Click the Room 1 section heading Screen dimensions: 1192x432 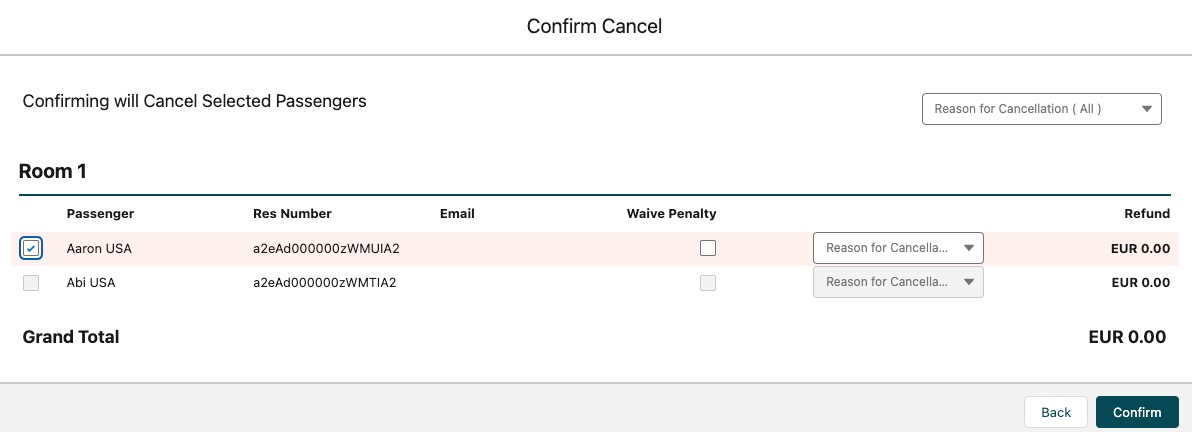pos(53,171)
